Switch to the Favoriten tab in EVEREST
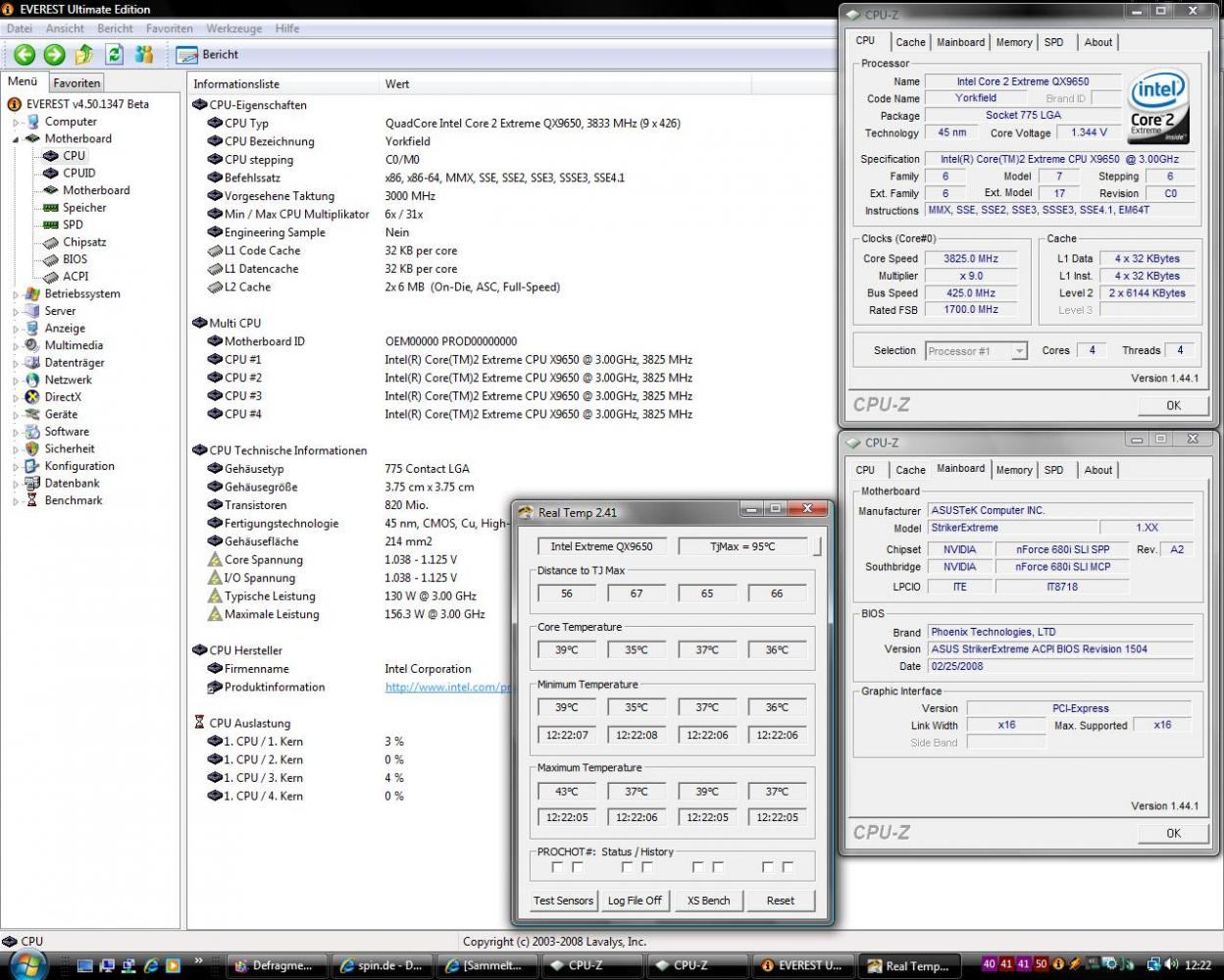 click(x=76, y=83)
